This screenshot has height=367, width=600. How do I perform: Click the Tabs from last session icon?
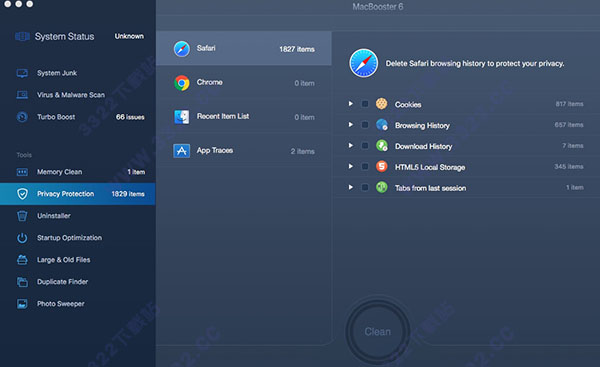click(382, 187)
